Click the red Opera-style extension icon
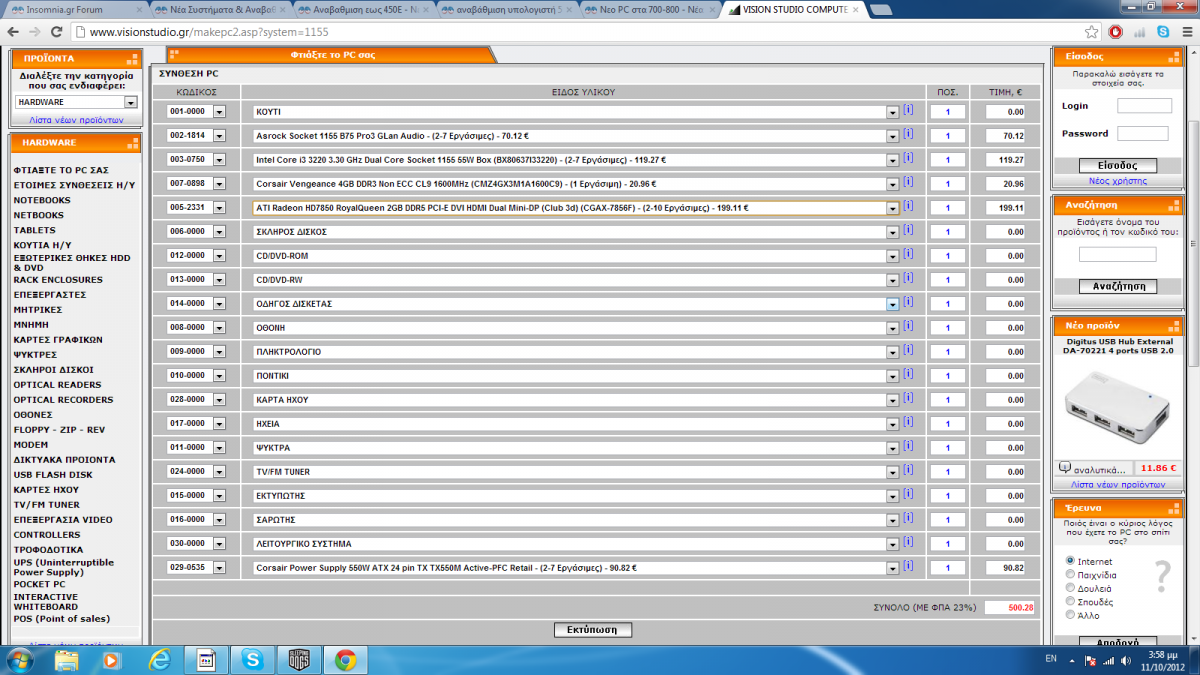 click(x=1115, y=32)
